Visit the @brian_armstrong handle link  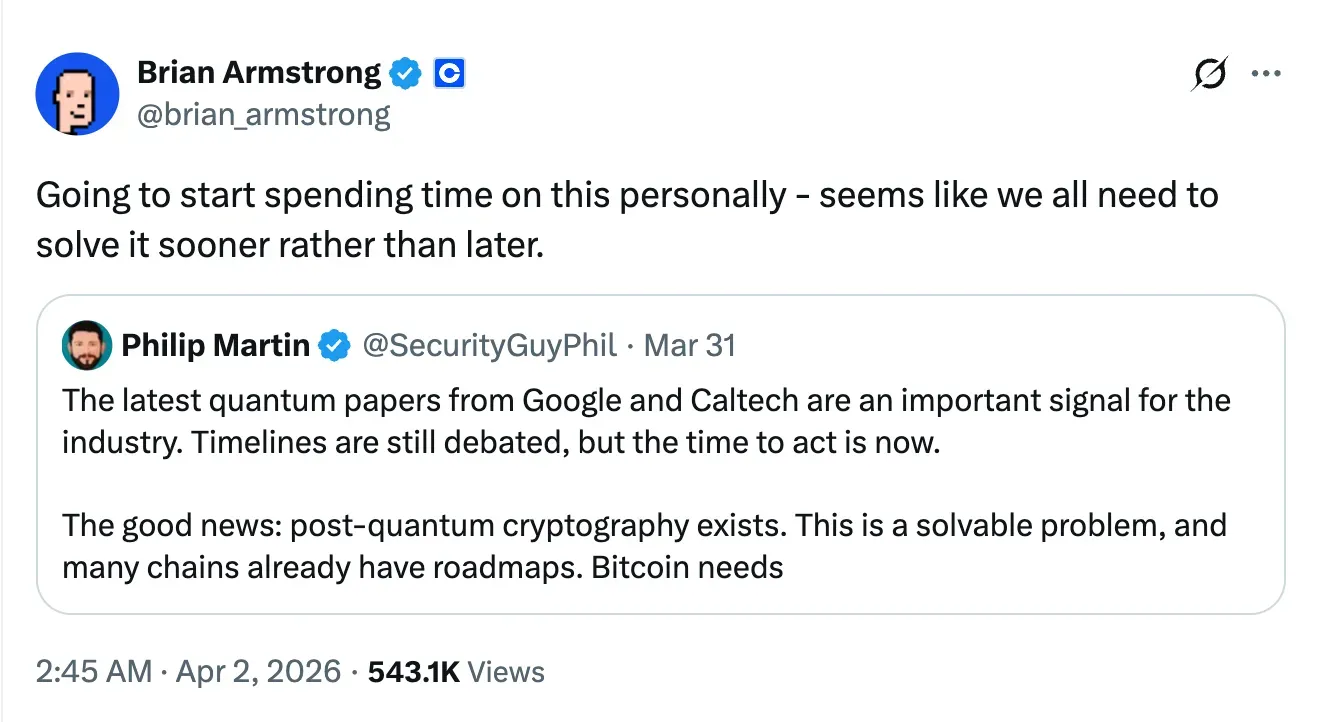[x=263, y=114]
